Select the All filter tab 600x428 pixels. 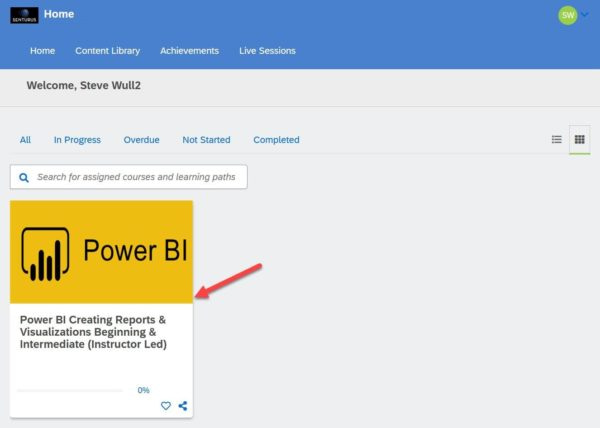point(25,140)
